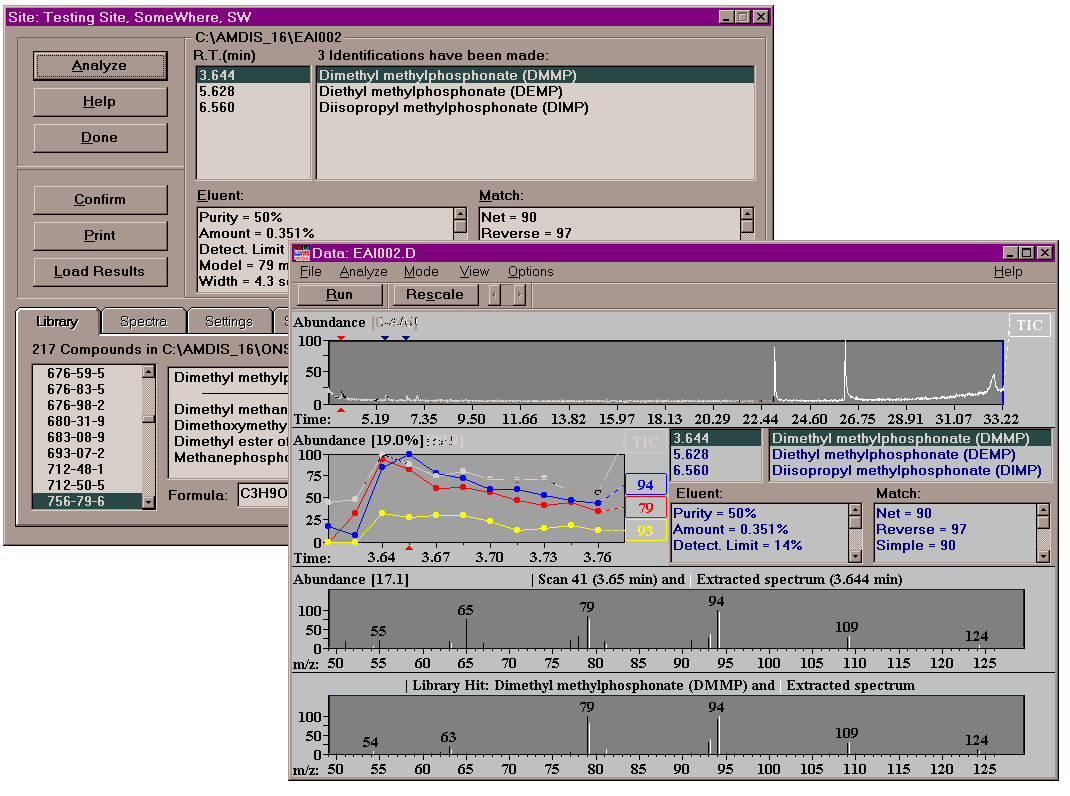1070x796 pixels.
Task: Open the Options menu
Action: pyautogui.click(x=530, y=271)
